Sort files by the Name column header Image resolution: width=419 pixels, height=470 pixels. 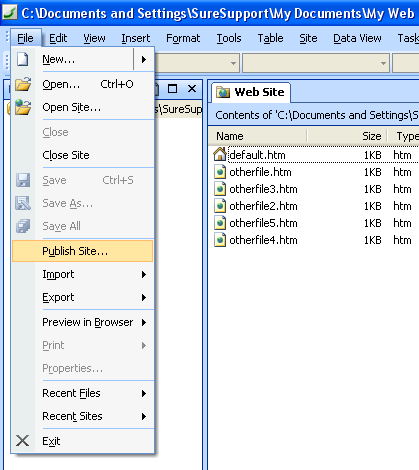click(257, 136)
